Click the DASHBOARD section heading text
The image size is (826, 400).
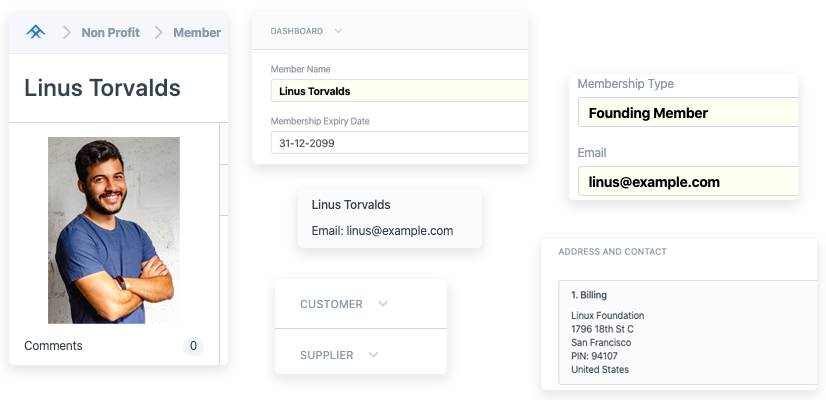[296, 31]
